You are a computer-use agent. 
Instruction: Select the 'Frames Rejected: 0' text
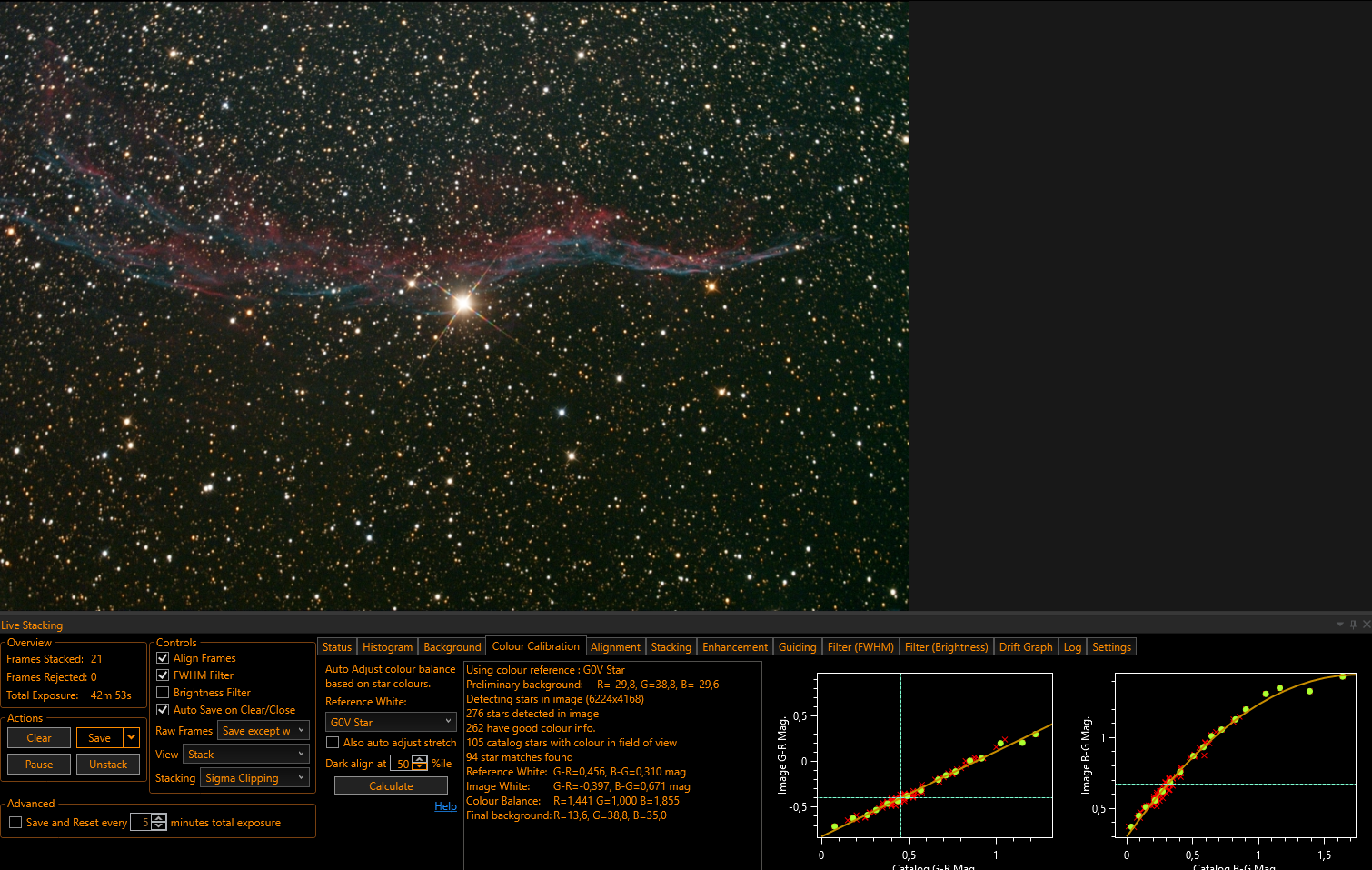(x=52, y=677)
